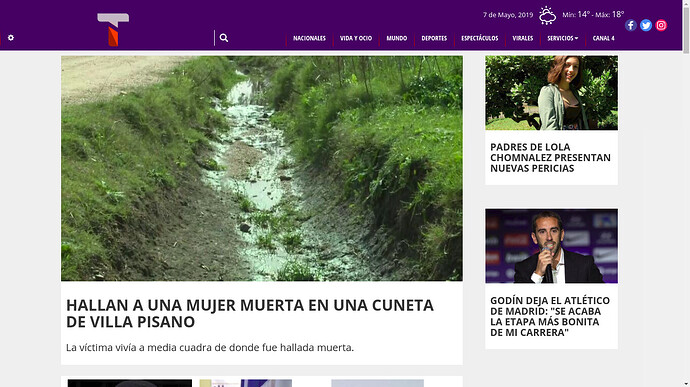Open the Facebook page icon

click(631, 26)
